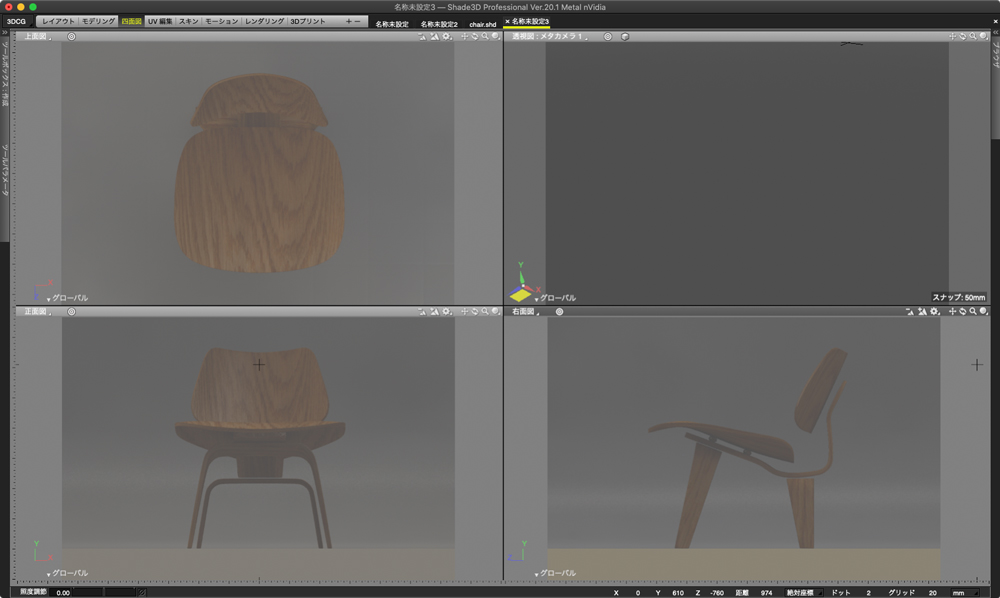Open gear settings in top view header

(447, 36)
